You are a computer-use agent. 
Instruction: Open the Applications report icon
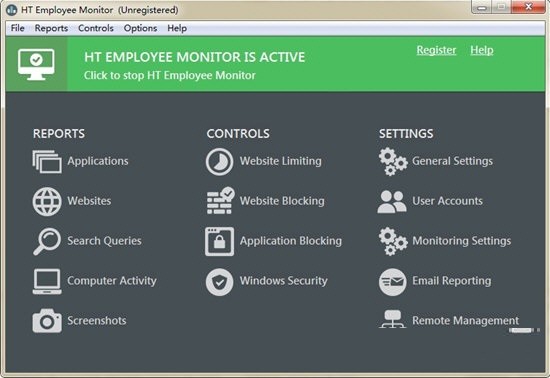(47, 162)
